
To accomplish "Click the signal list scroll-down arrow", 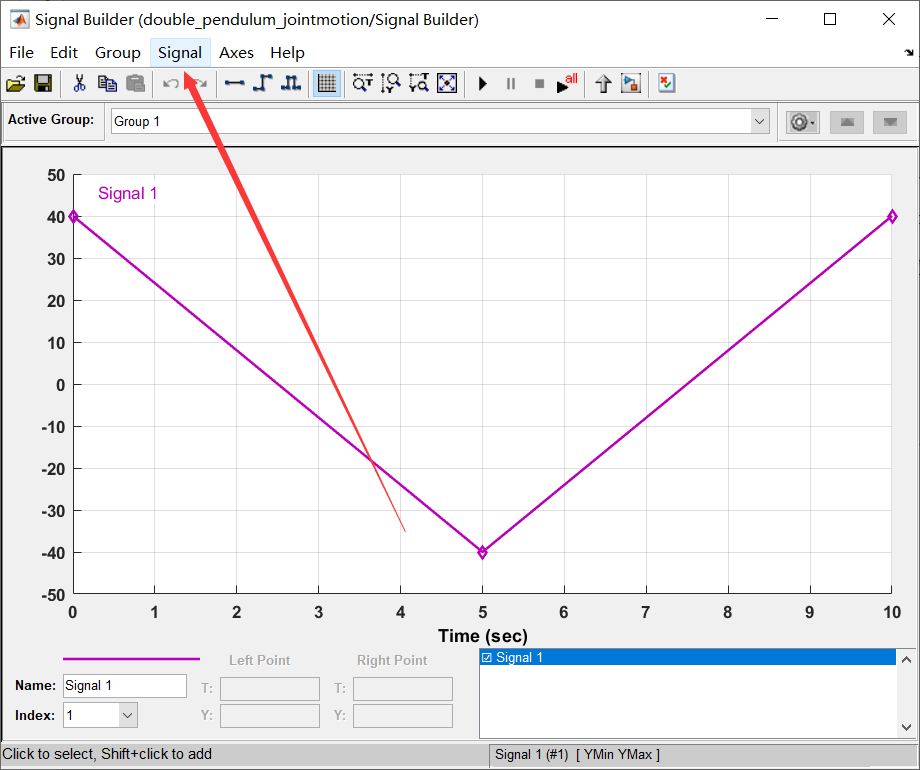I will click(x=907, y=727).
